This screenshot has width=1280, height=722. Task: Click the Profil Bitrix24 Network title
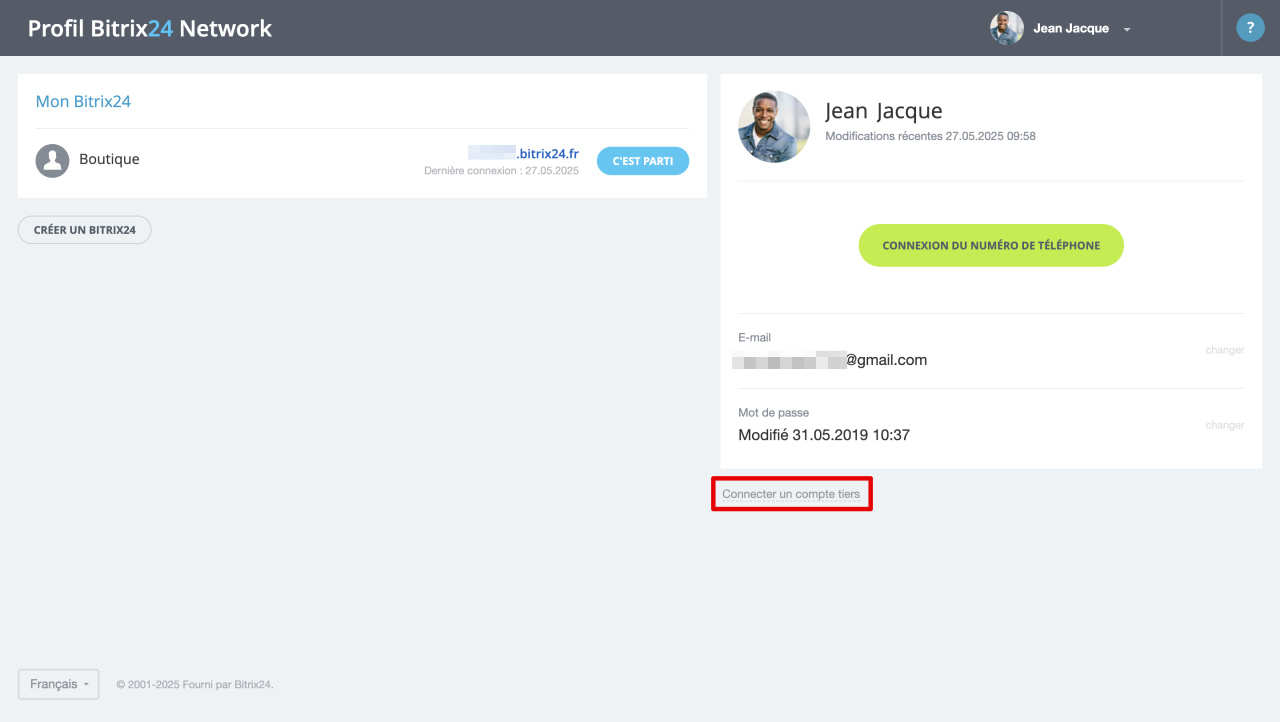point(150,28)
